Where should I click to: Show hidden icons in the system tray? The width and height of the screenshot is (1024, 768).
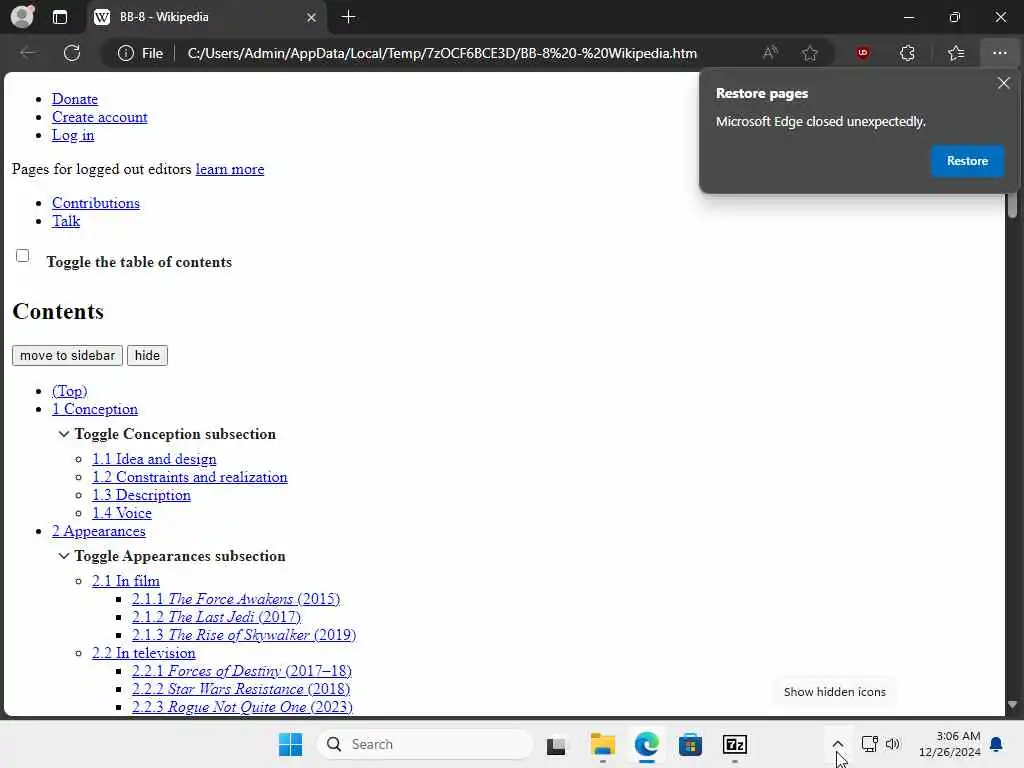tap(837, 744)
